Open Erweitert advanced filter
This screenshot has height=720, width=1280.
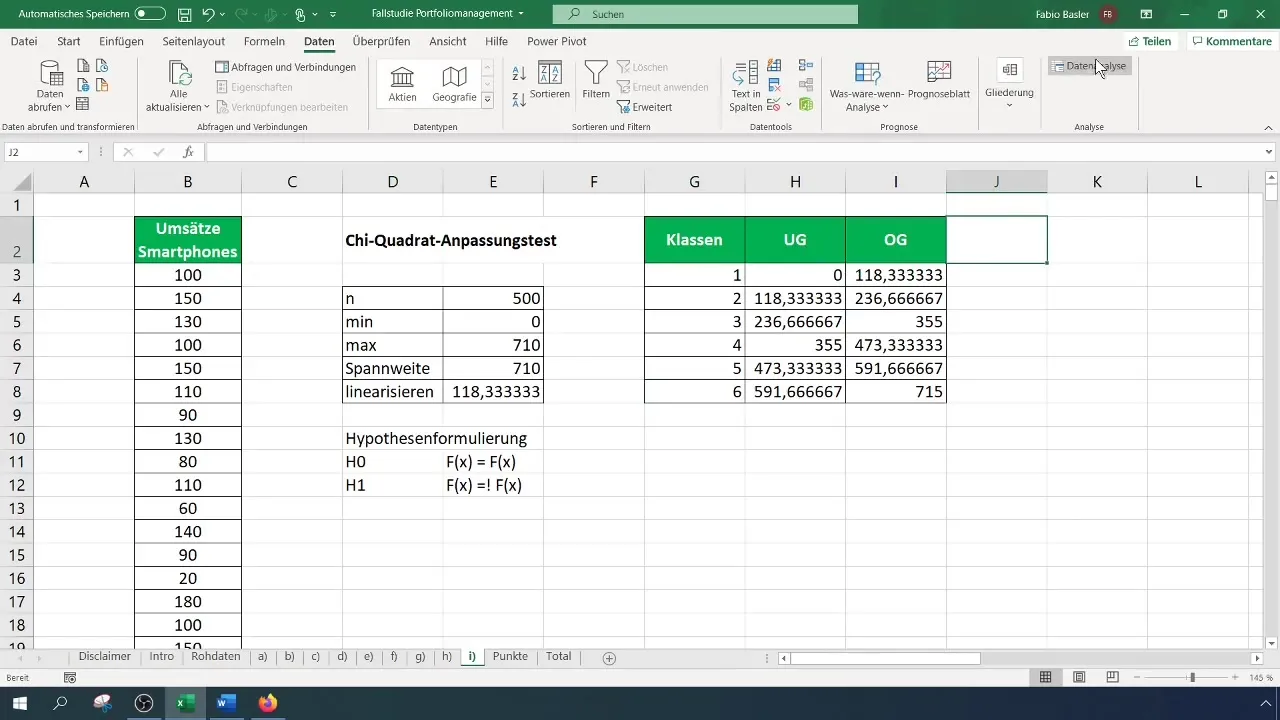click(645, 107)
